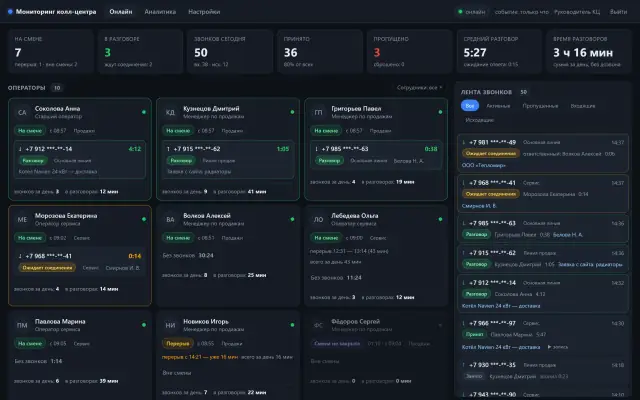This screenshot has width=640, height=400.
Task: Click the green status dot on Григорьев Павел card
Action: point(440,112)
